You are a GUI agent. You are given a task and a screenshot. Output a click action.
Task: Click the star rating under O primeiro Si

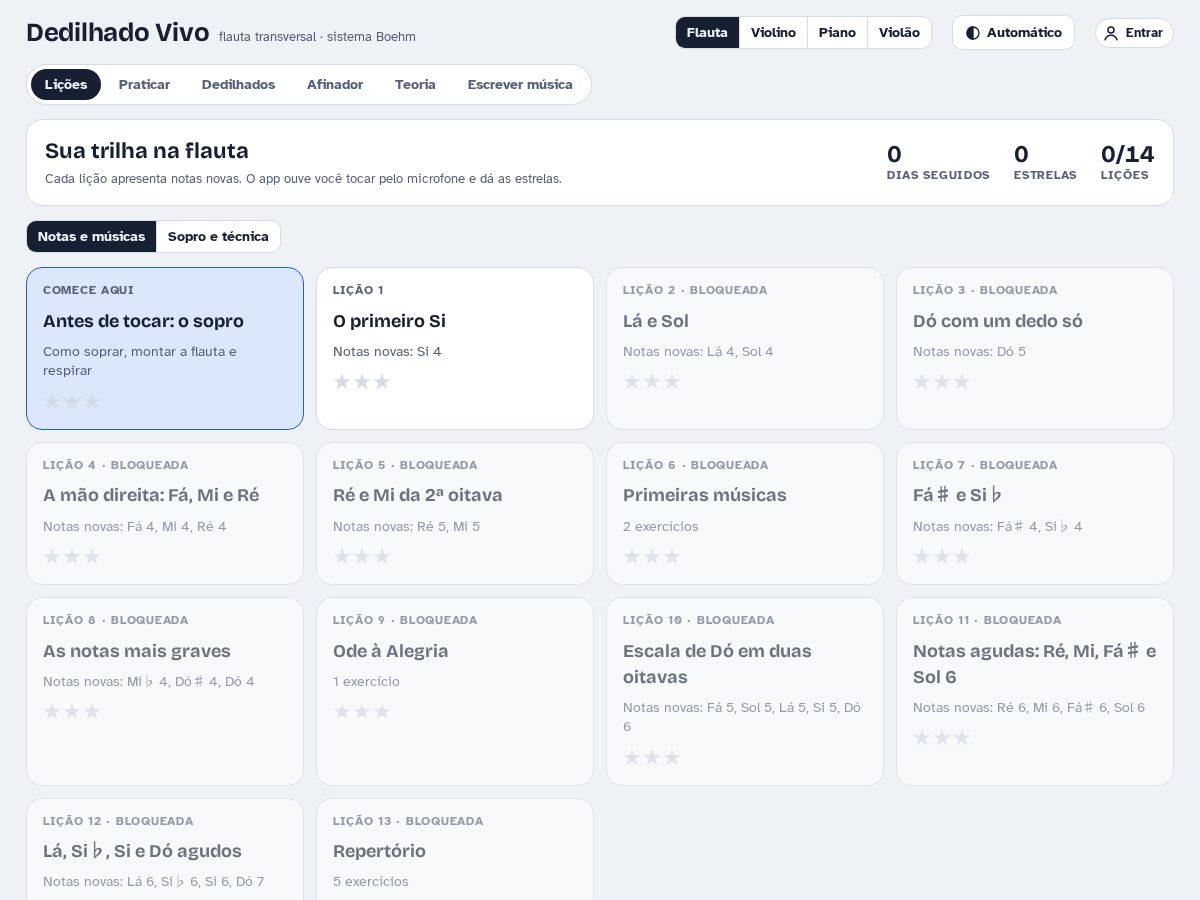tap(362, 381)
